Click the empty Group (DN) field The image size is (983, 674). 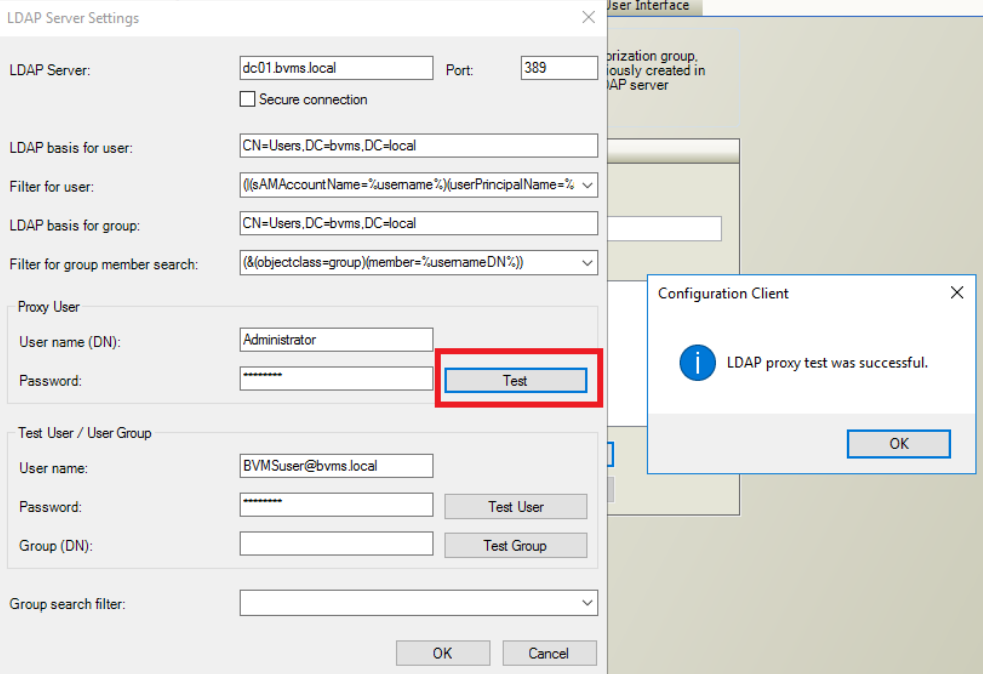click(336, 544)
